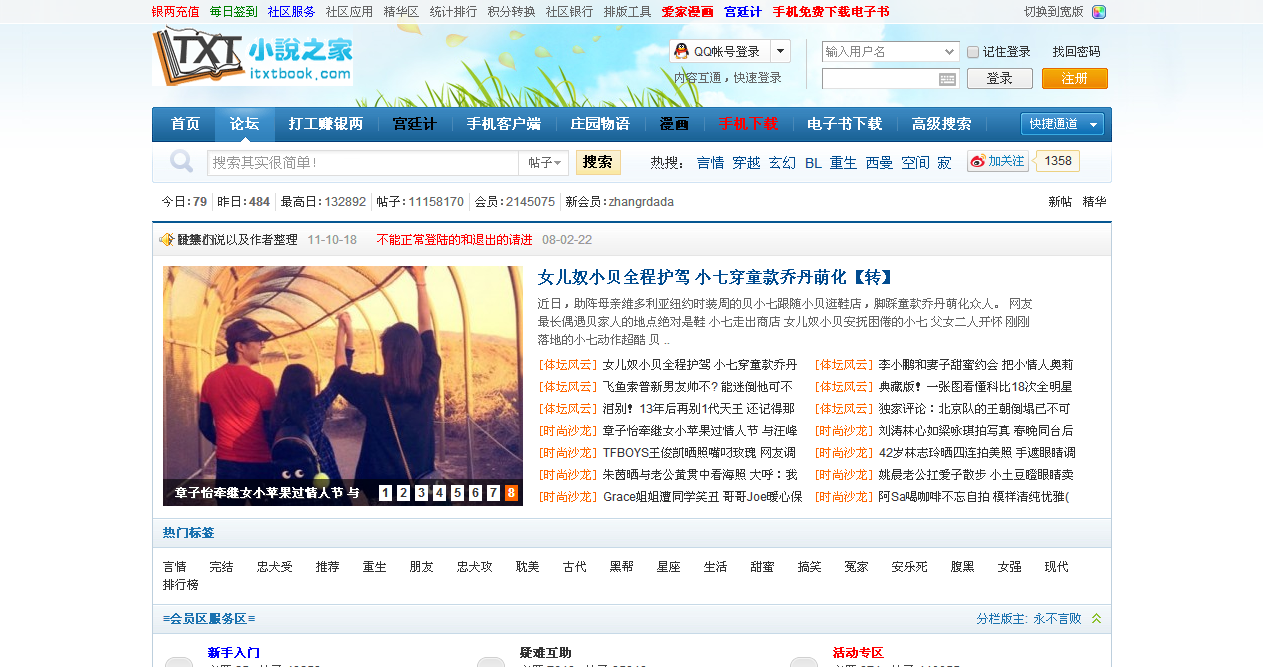
Task: Select highlighted slide number 8
Action: [512, 493]
